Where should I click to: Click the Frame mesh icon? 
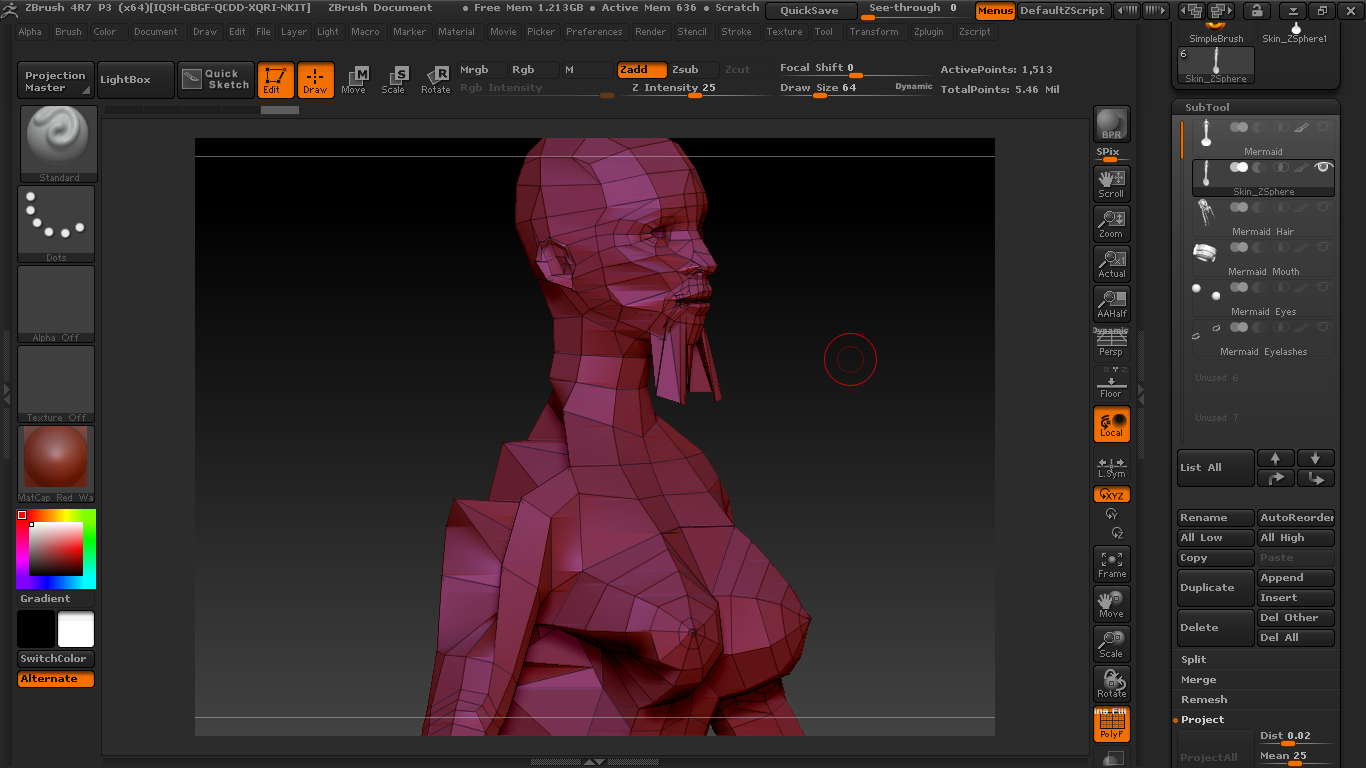(1111, 563)
